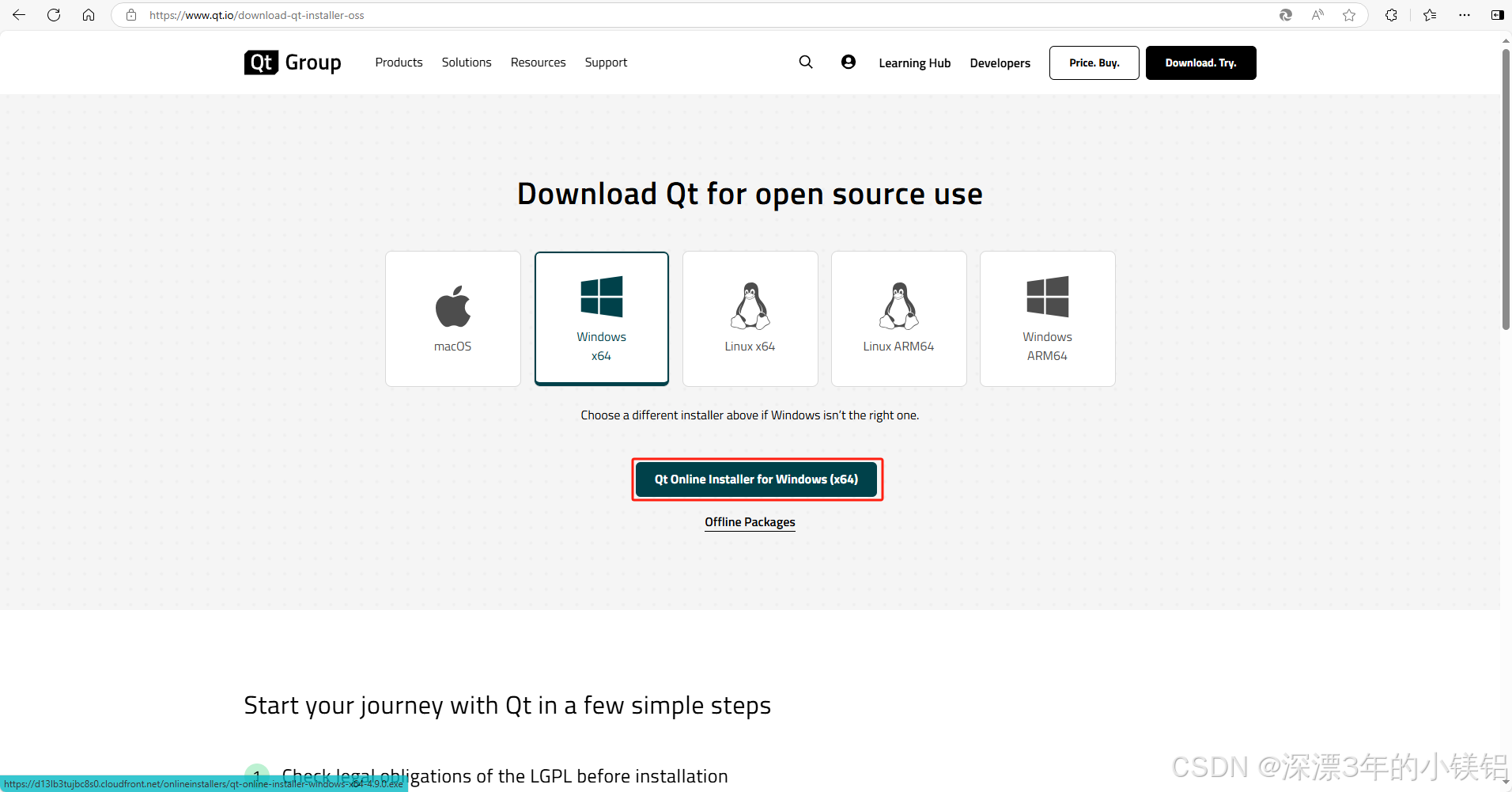Open the browser extensions puzzle icon
The height and width of the screenshot is (792, 1512).
click(x=1391, y=15)
